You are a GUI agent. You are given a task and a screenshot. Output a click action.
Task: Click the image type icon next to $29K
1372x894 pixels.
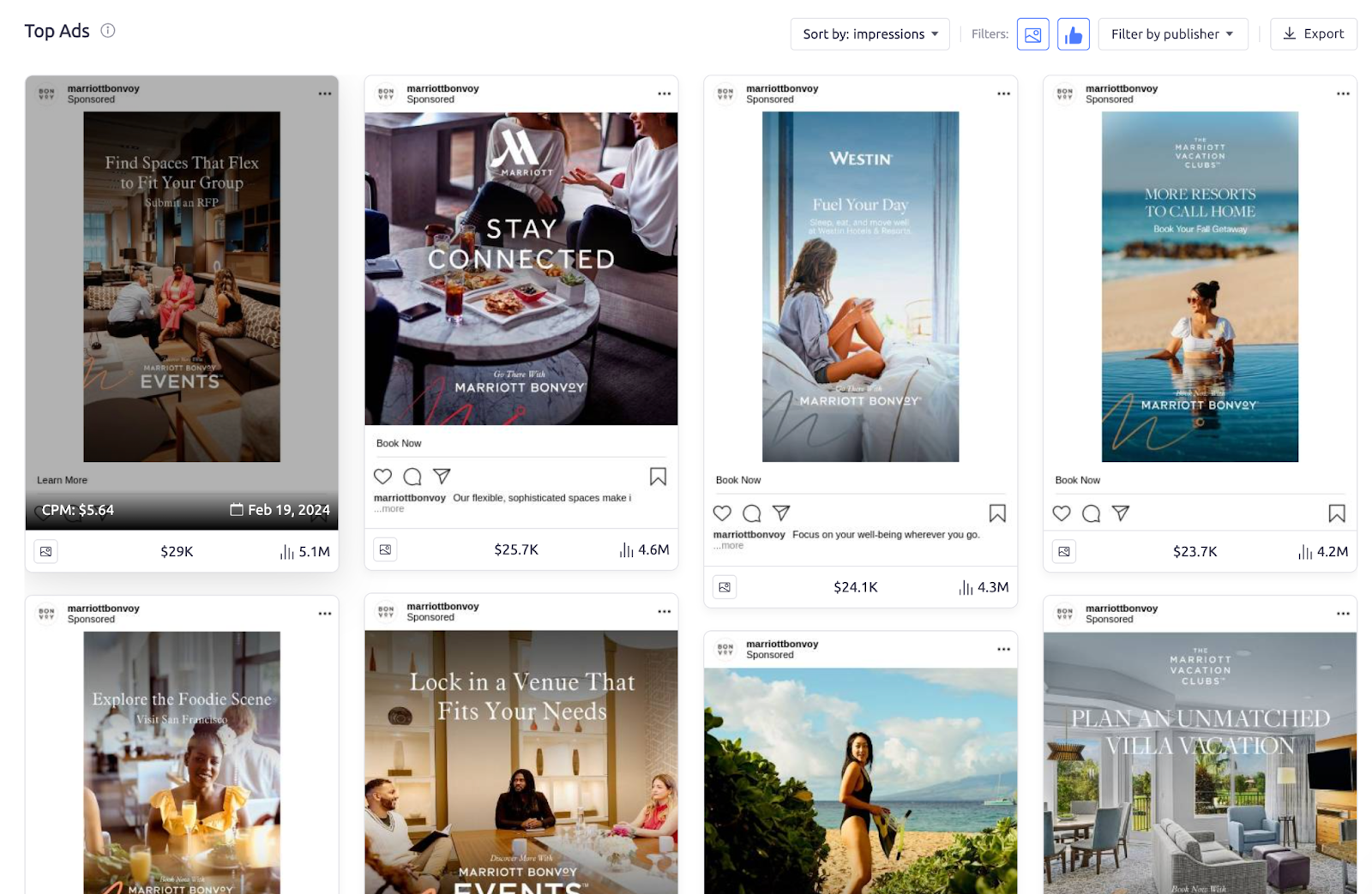(x=46, y=552)
